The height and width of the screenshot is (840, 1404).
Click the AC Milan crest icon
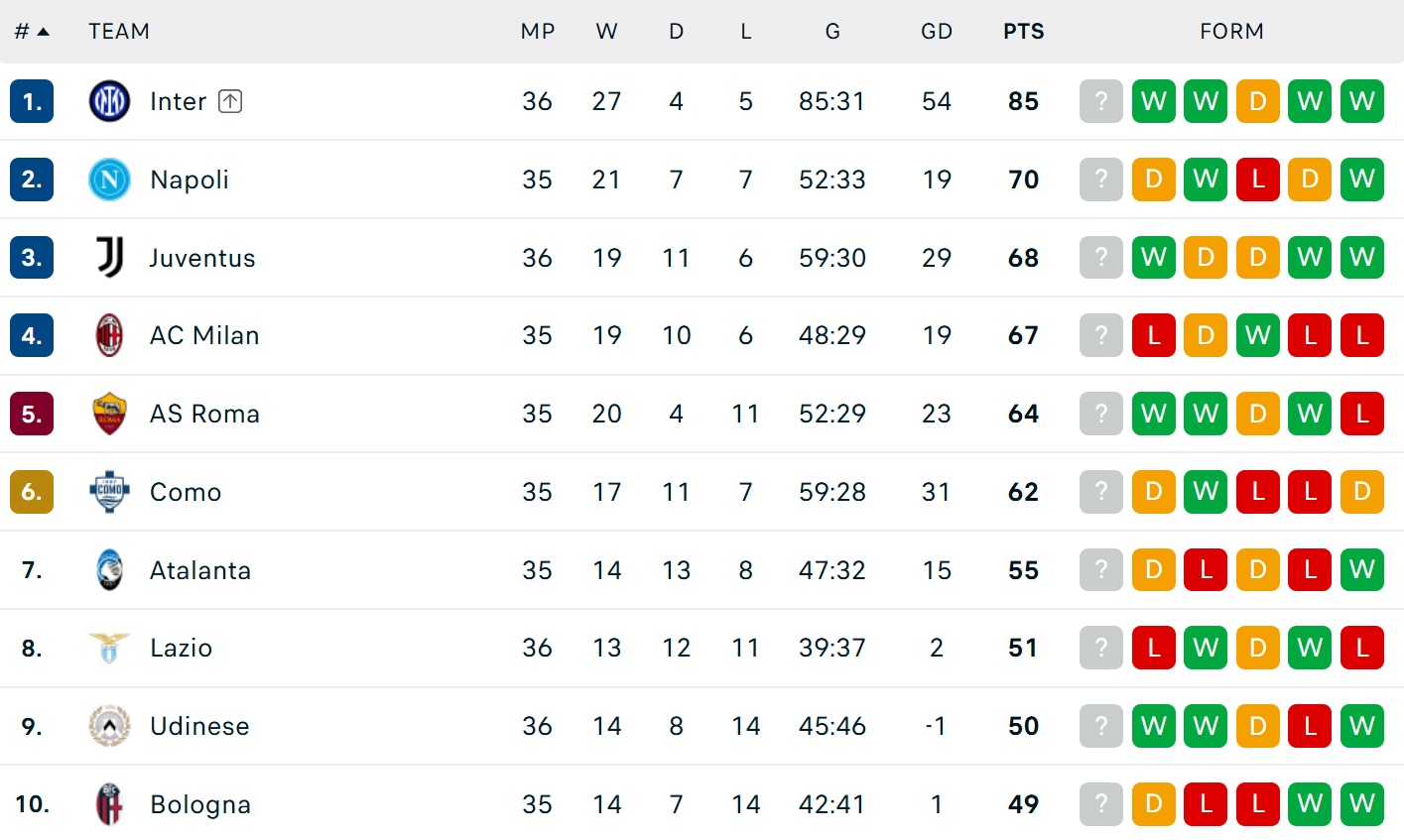(109, 335)
